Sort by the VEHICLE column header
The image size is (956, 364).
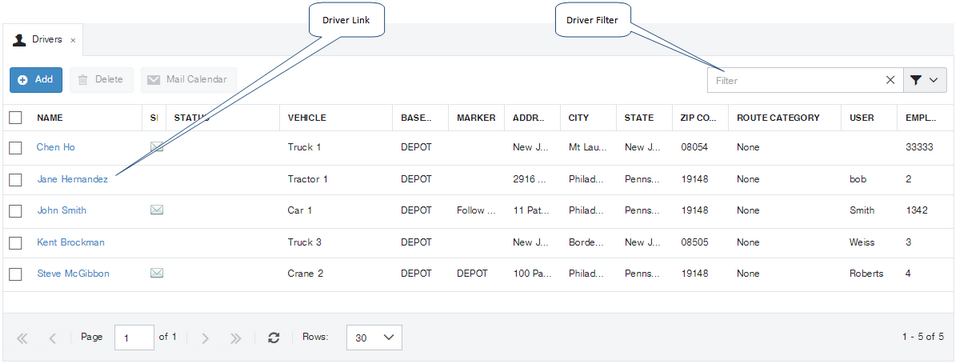(x=307, y=118)
